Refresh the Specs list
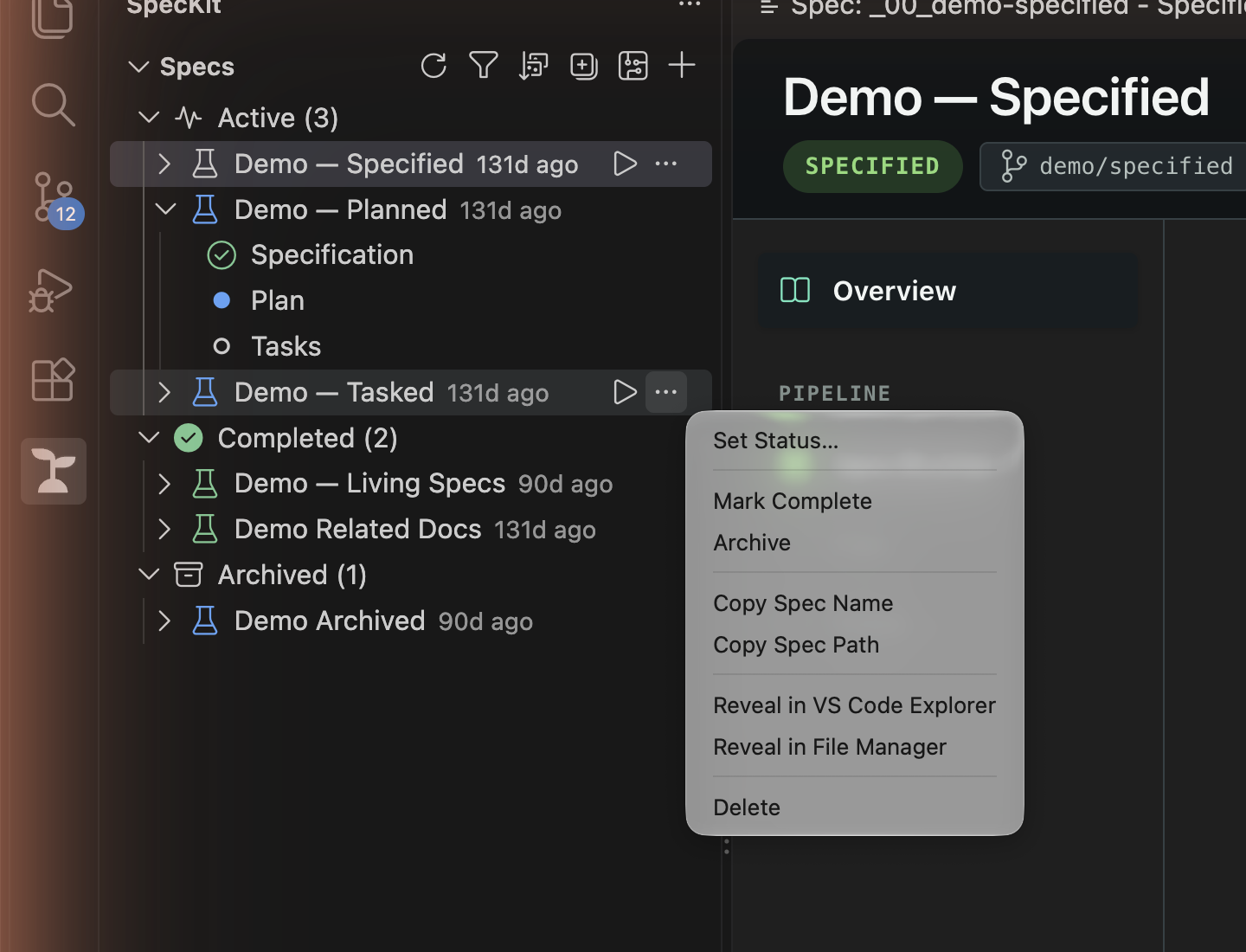Screen dimensions: 1246x952 pyautogui.click(x=434, y=66)
